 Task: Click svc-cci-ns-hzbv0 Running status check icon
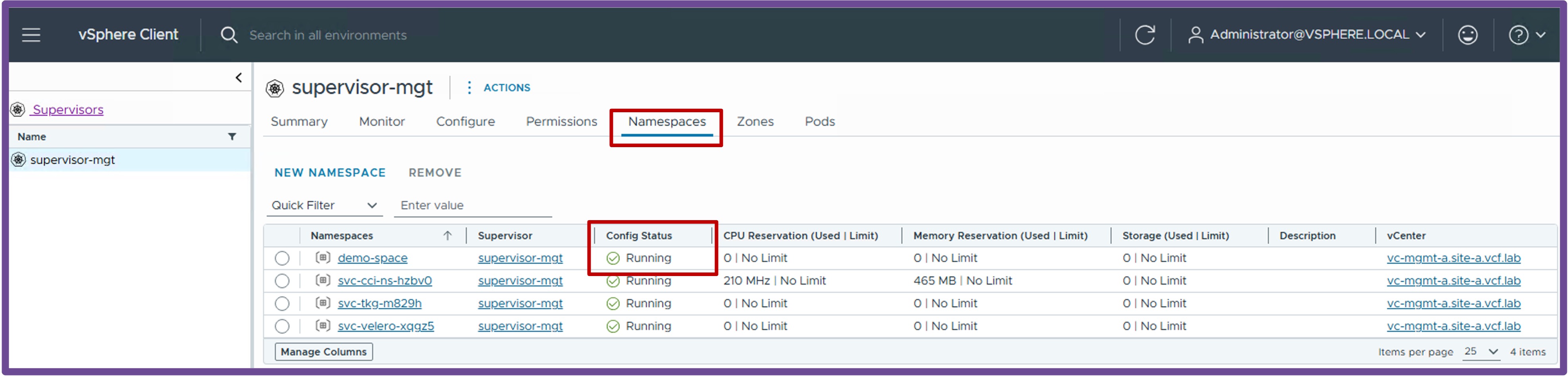pyautogui.click(x=613, y=281)
